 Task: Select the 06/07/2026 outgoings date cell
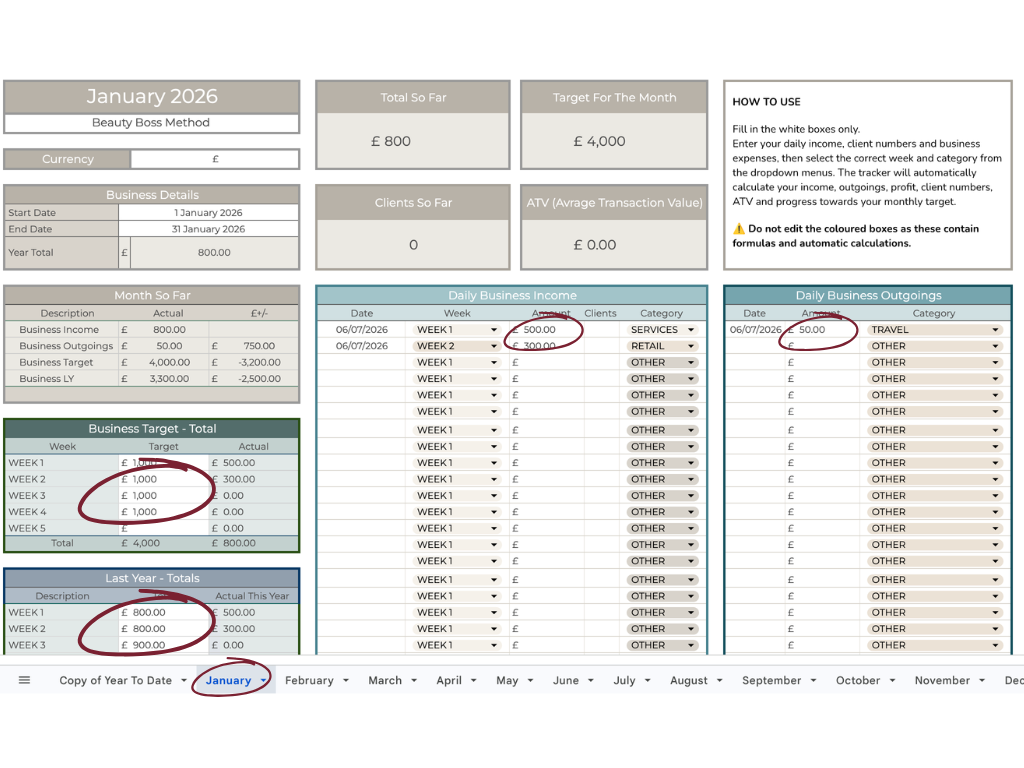(755, 330)
